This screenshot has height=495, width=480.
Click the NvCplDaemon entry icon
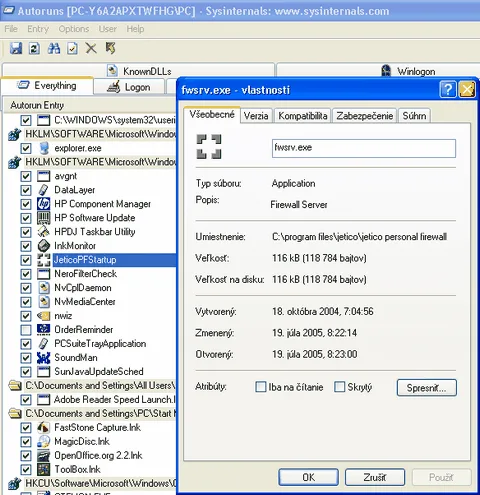click(x=43, y=288)
